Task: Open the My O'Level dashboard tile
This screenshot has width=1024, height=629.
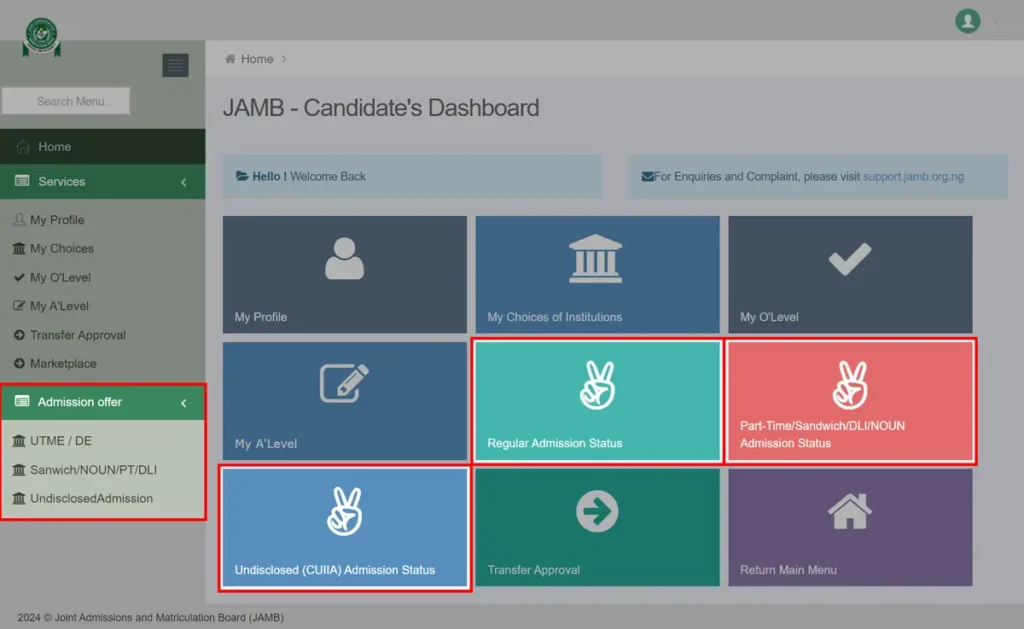Action: tap(850, 274)
